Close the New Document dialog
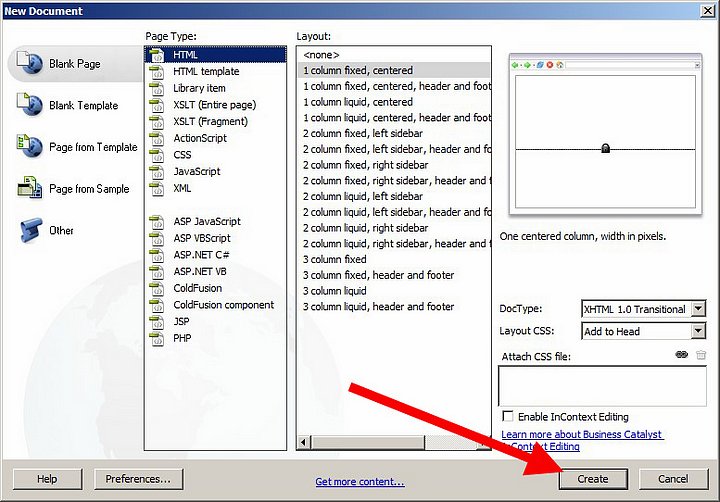Viewport: 720px width, 502px height. (708, 11)
